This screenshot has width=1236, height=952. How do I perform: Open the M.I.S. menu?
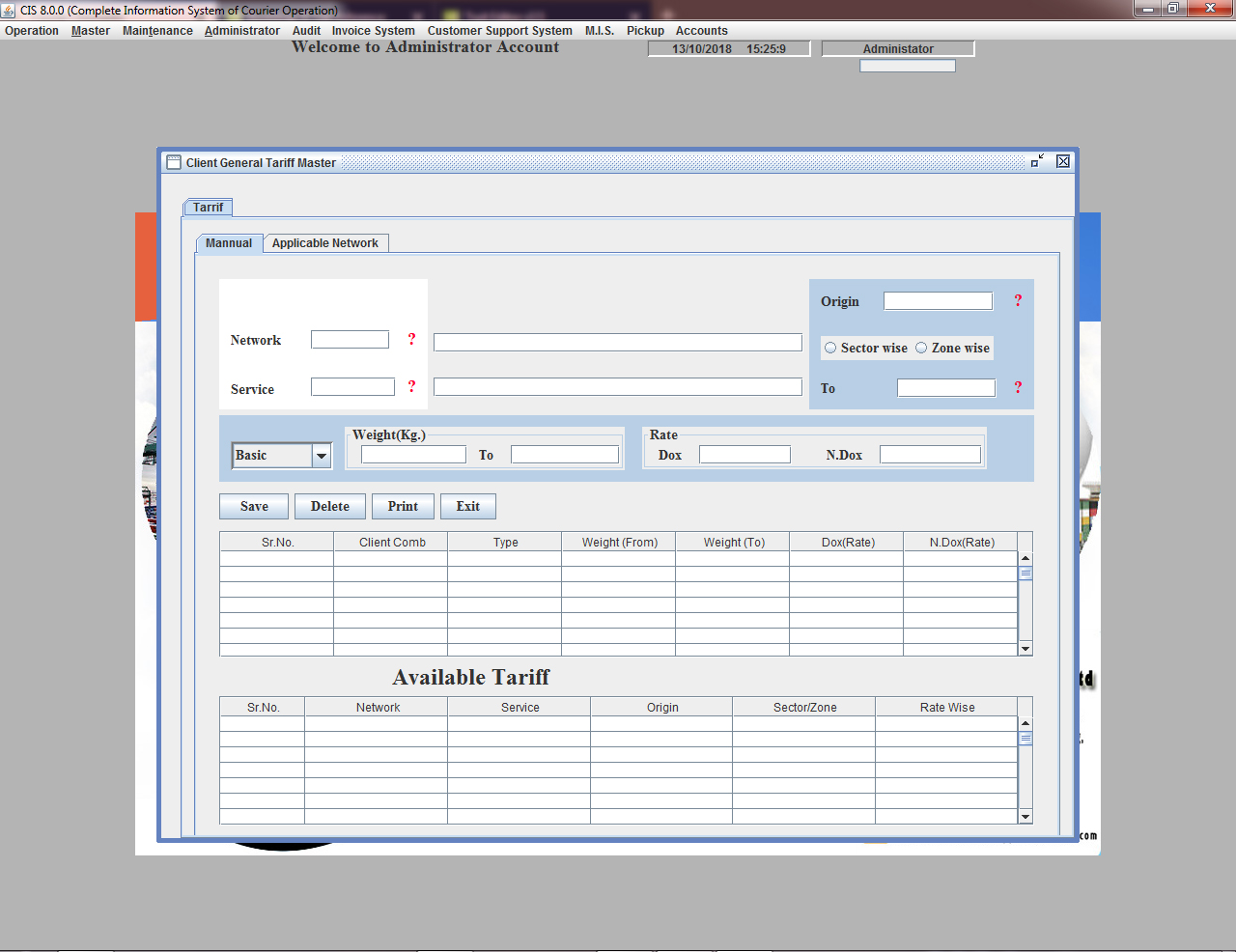(600, 31)
